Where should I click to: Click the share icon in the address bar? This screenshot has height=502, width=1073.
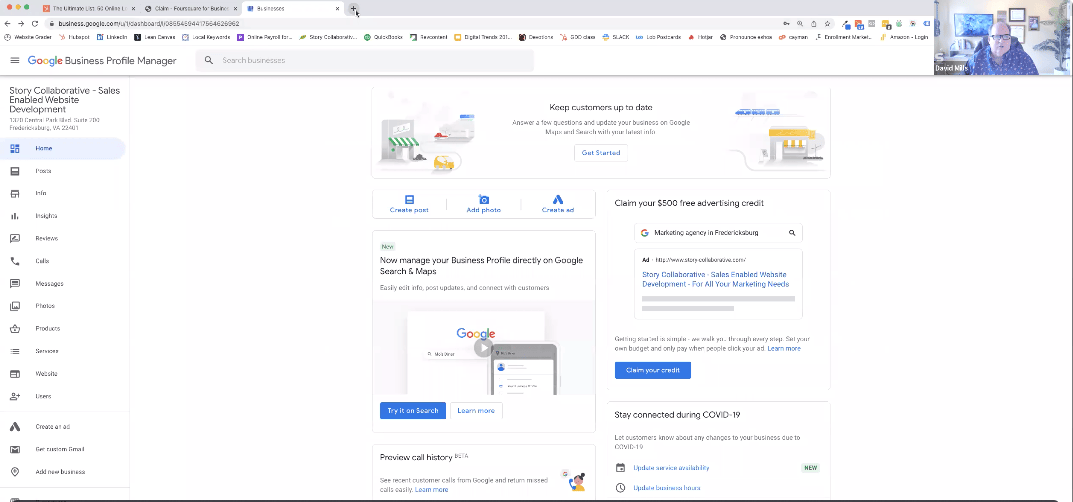click(813, 23)
